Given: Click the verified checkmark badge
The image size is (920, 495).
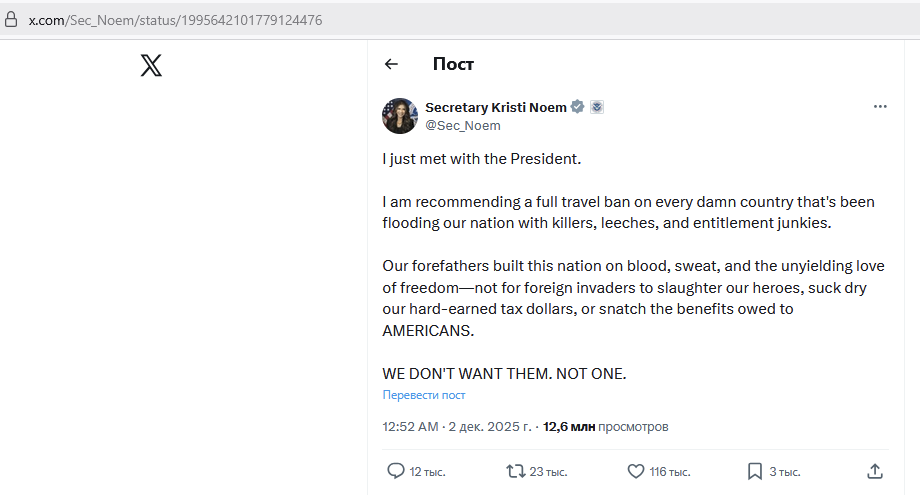Looking at the screenshot, I should (577, 107).
